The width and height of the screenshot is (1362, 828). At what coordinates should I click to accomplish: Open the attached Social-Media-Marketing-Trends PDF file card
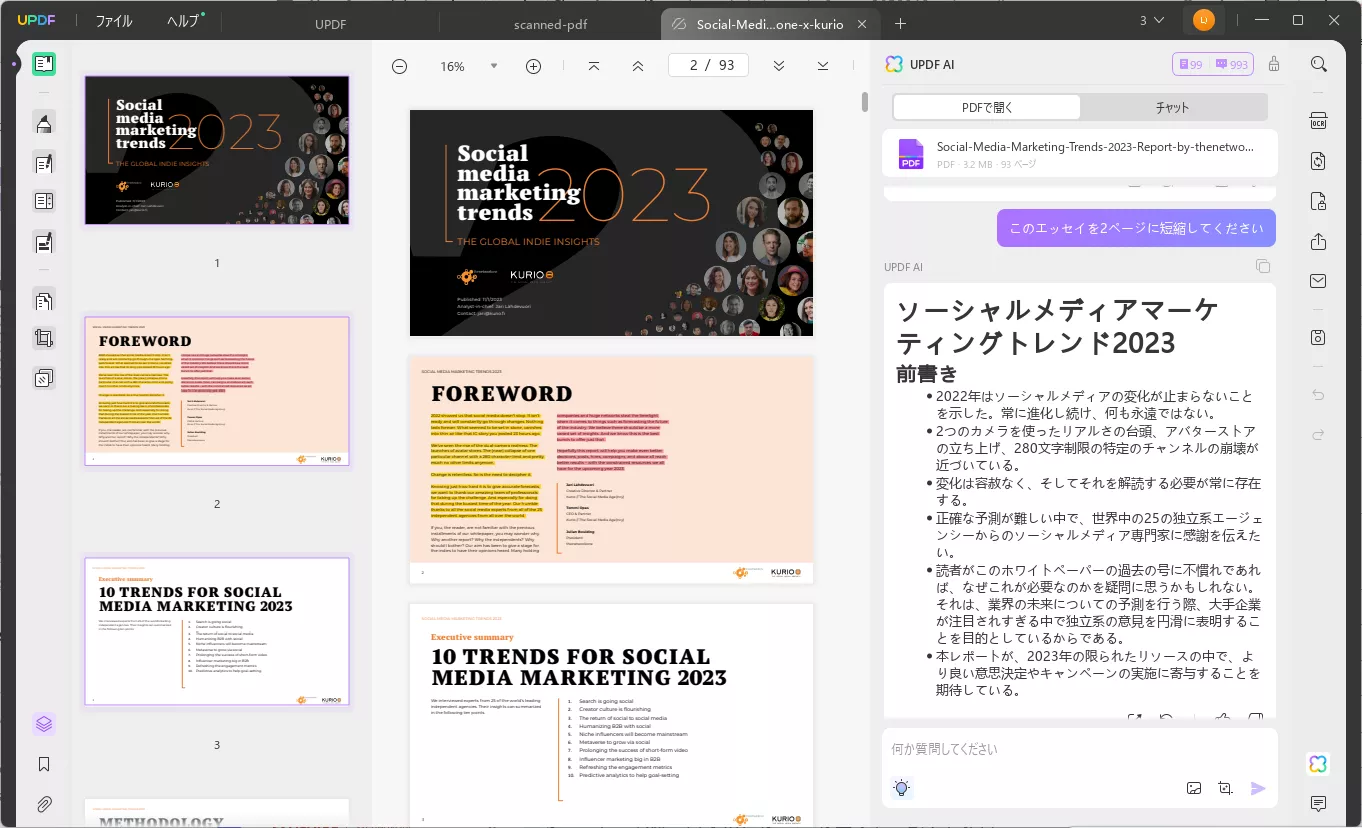(1080, 153)
